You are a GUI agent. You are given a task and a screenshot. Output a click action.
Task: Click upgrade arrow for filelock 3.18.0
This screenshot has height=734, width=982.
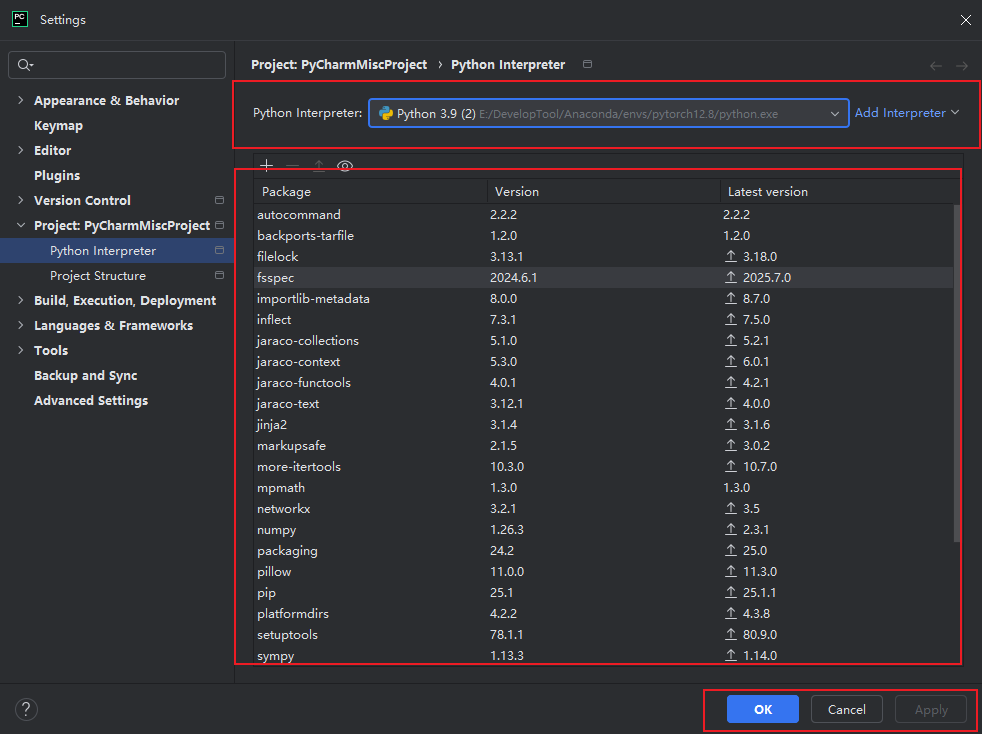[x=730, y=257]
